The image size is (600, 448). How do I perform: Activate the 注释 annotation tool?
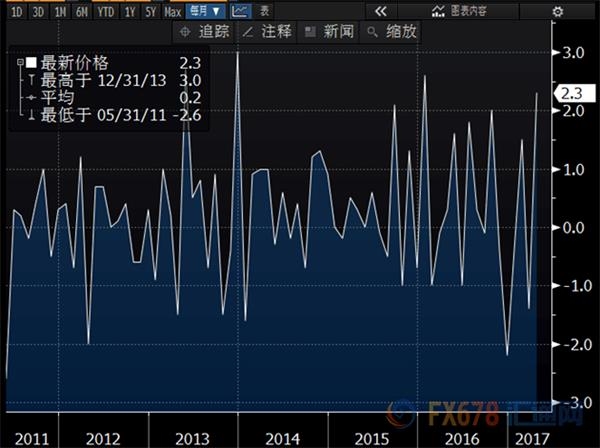(267, 32)
